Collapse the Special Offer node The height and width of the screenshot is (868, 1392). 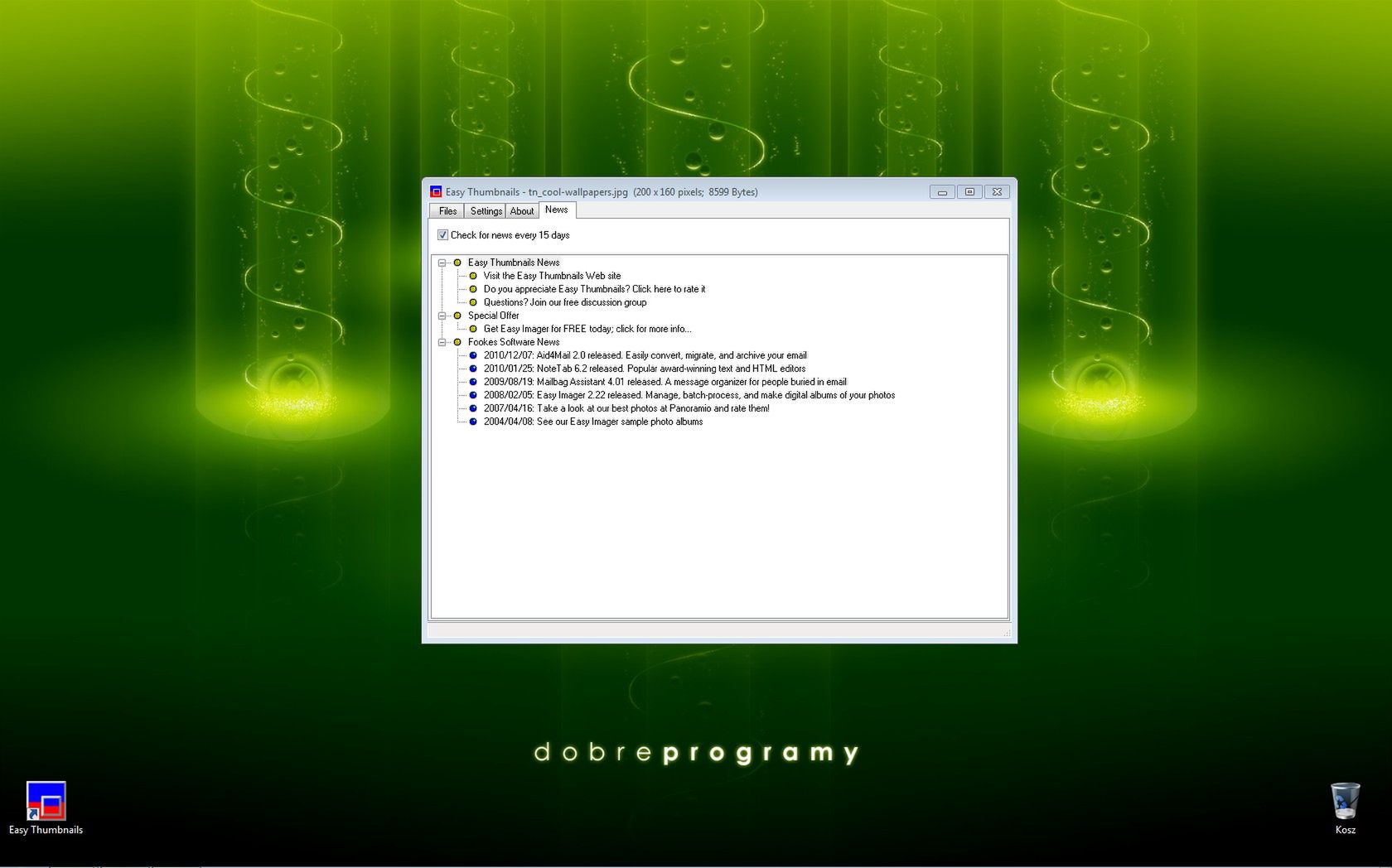click(442, 316)
